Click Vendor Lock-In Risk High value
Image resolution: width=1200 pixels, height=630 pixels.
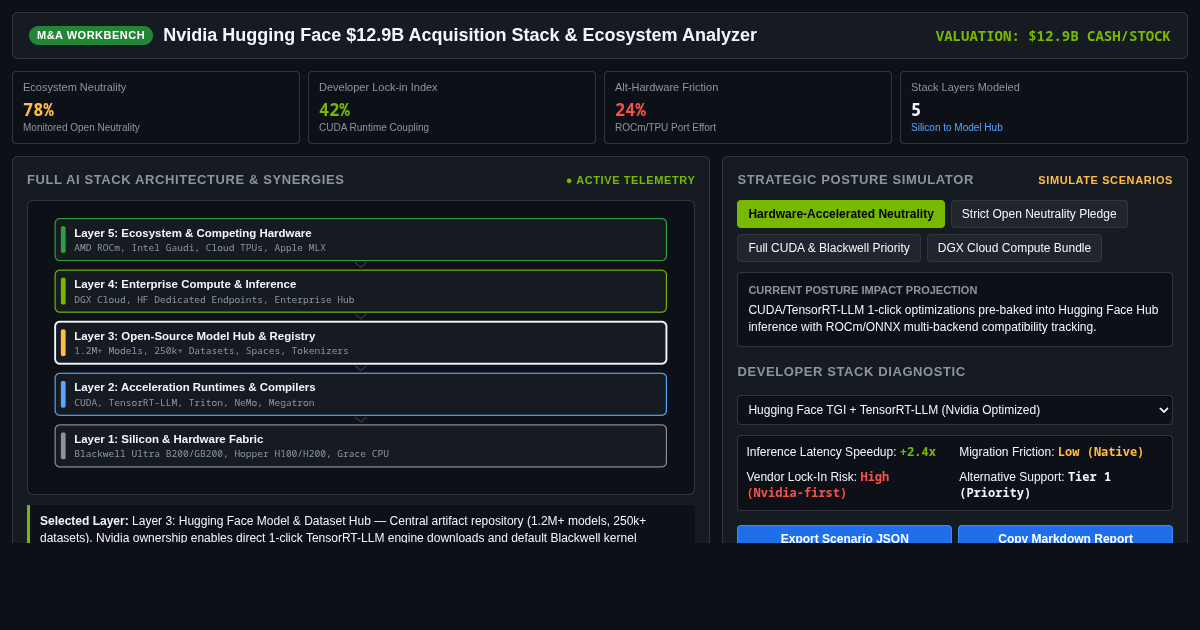pyautogui.click(x=818, y=485)
